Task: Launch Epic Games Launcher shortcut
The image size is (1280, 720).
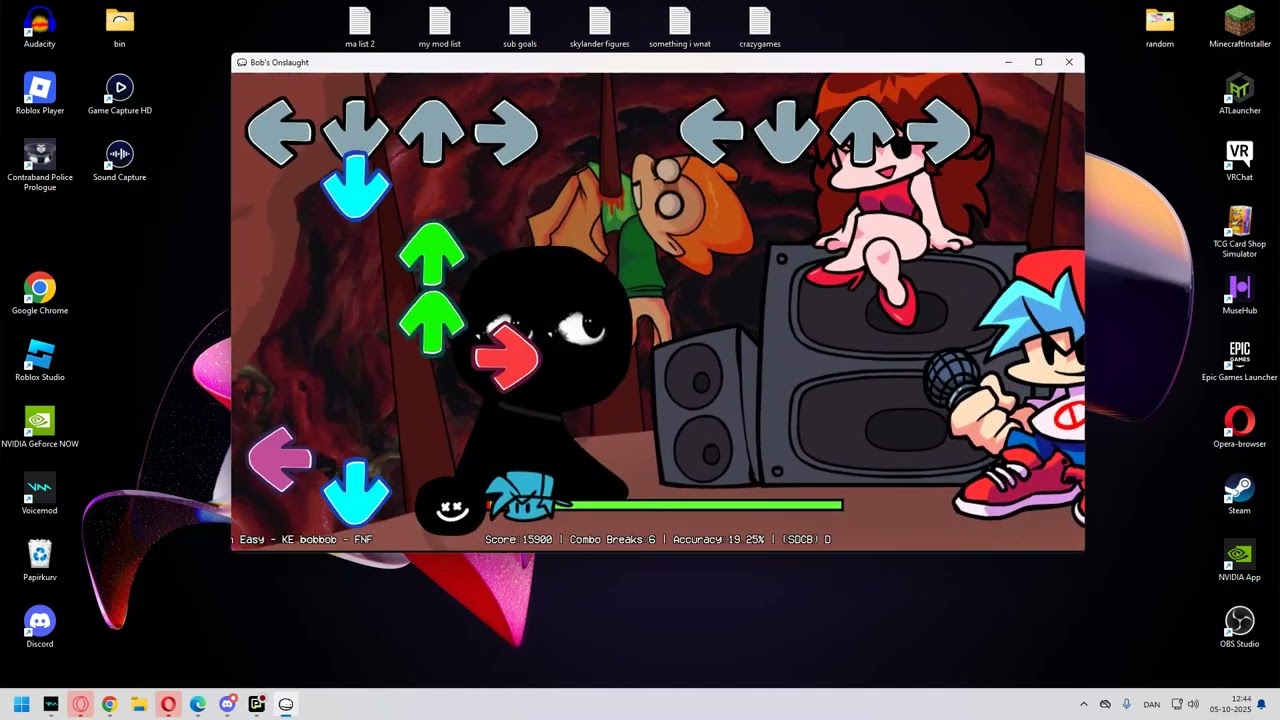Action: click(1239, 361)
